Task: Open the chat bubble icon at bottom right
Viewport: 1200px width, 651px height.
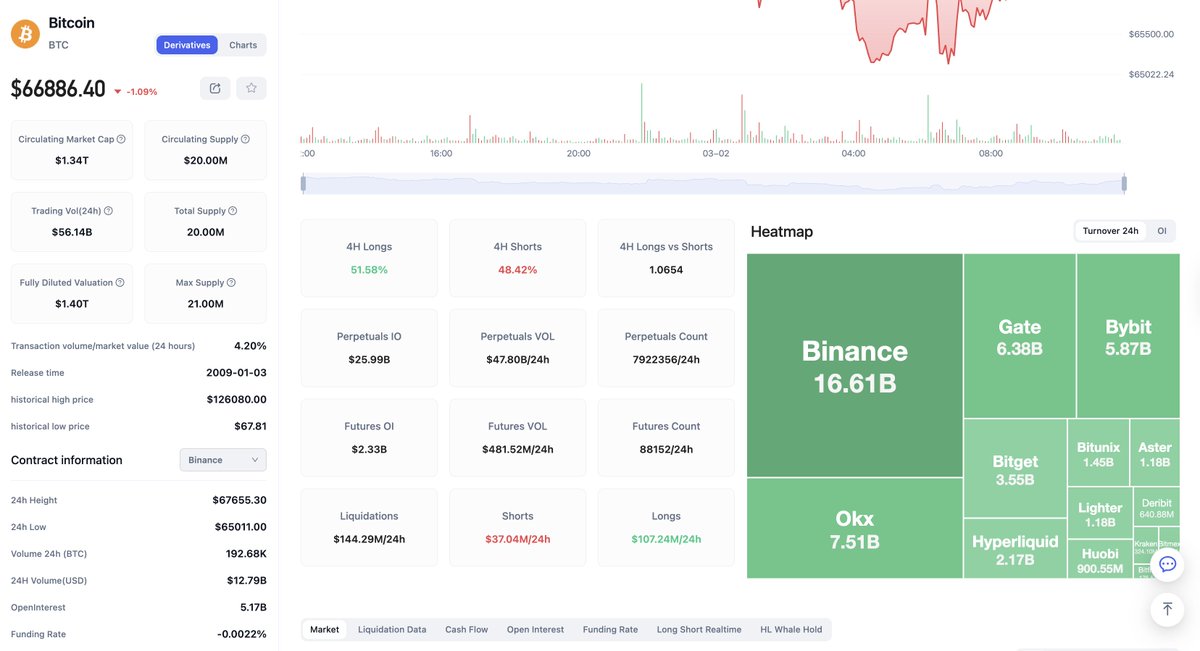Action: 1166,563
